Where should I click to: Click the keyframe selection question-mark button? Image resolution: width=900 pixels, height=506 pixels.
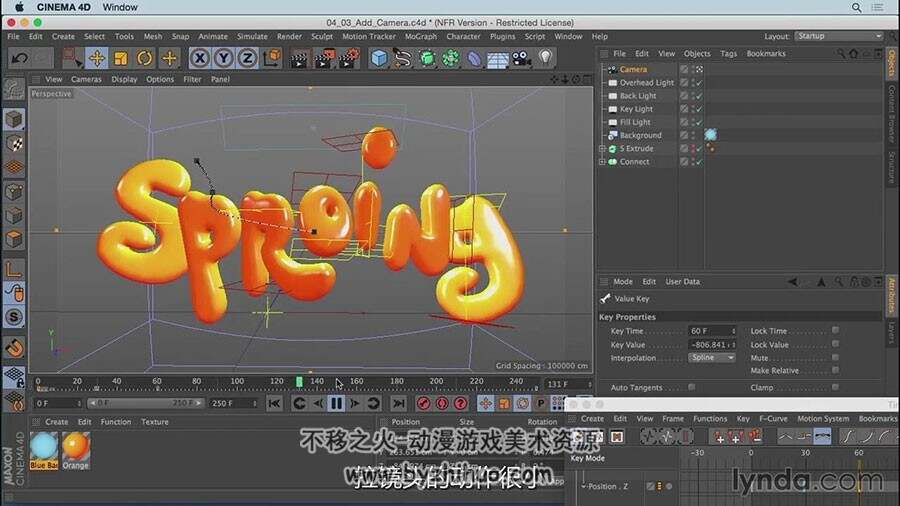click(460, 404)
